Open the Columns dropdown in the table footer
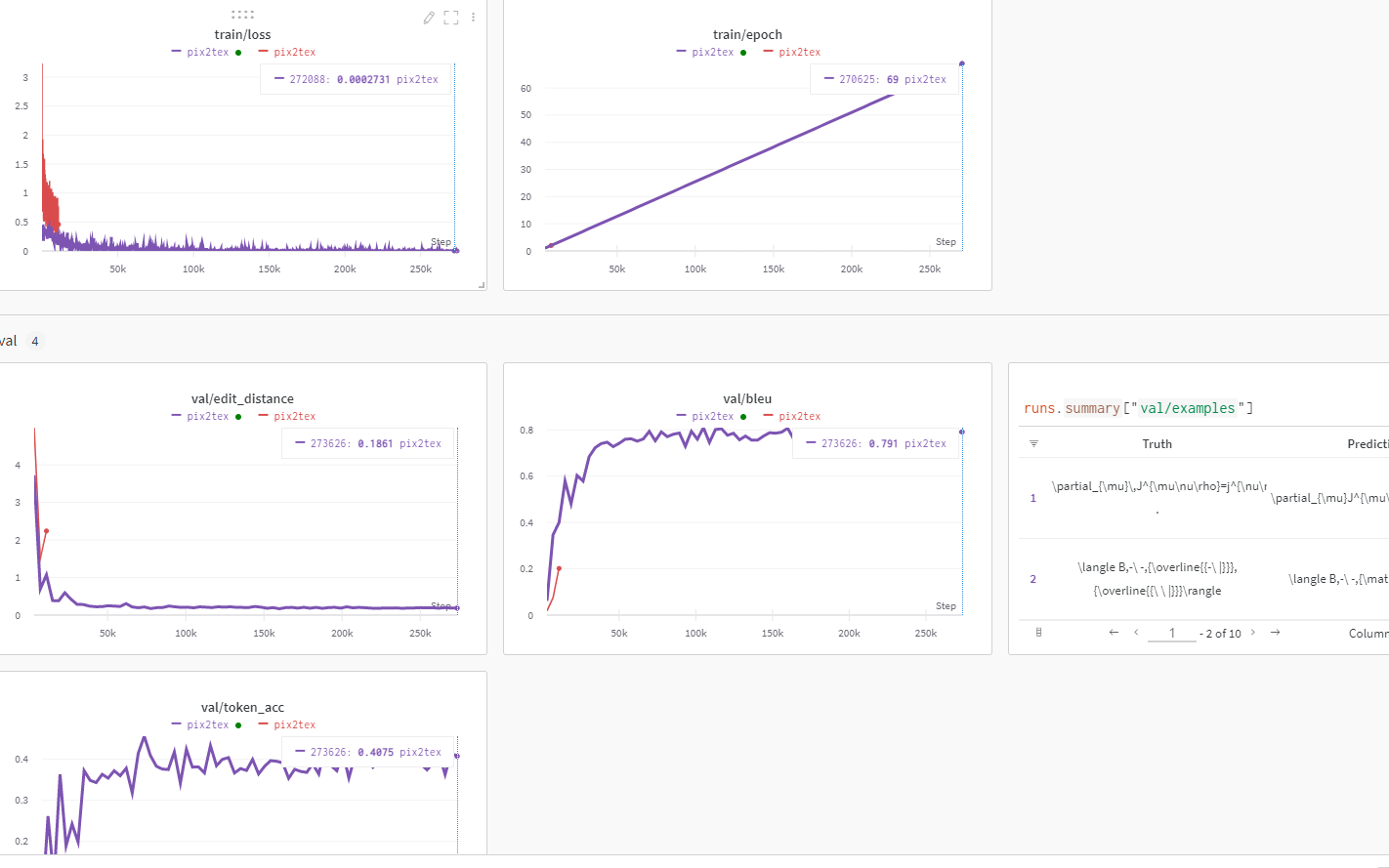1389x868 pixels. click(1367, 633)
